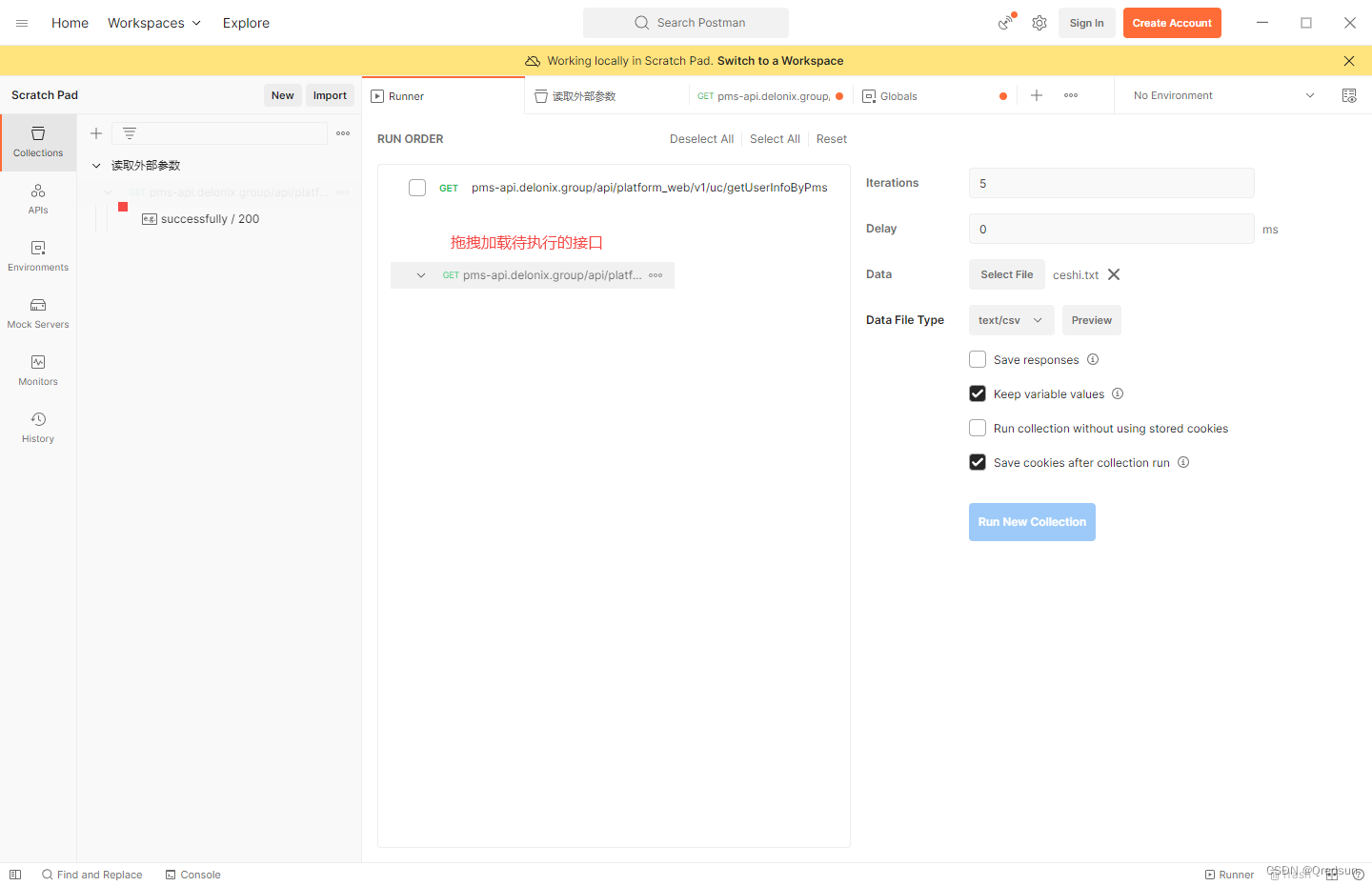This screenshot has width=1372, height=886.
Task: Focus the Search Postman box
Action: tap(686, 23)
